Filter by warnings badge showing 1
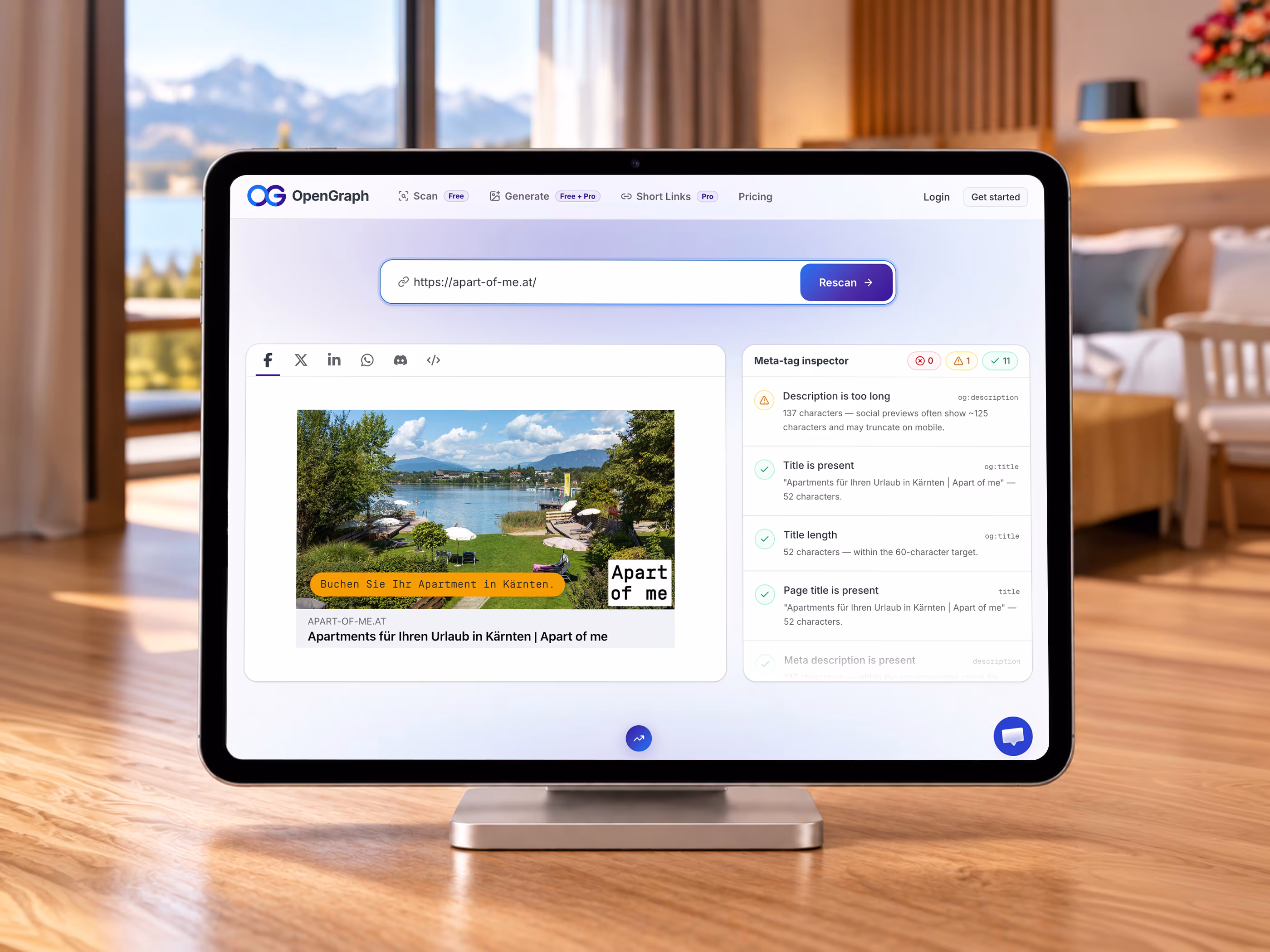 (x=961, y=361)
